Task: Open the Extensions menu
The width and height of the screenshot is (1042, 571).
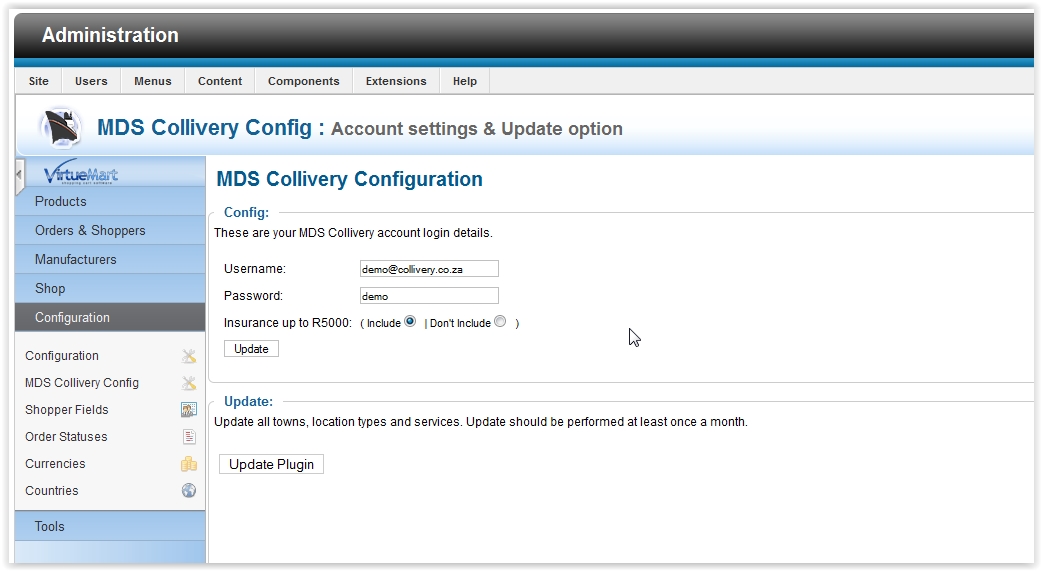Action: [x=396, y=81]
